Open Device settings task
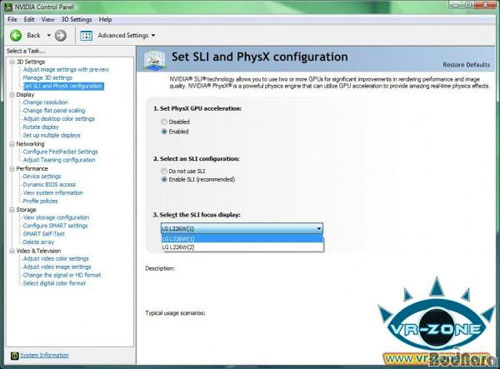 click(x=42, y=176)
